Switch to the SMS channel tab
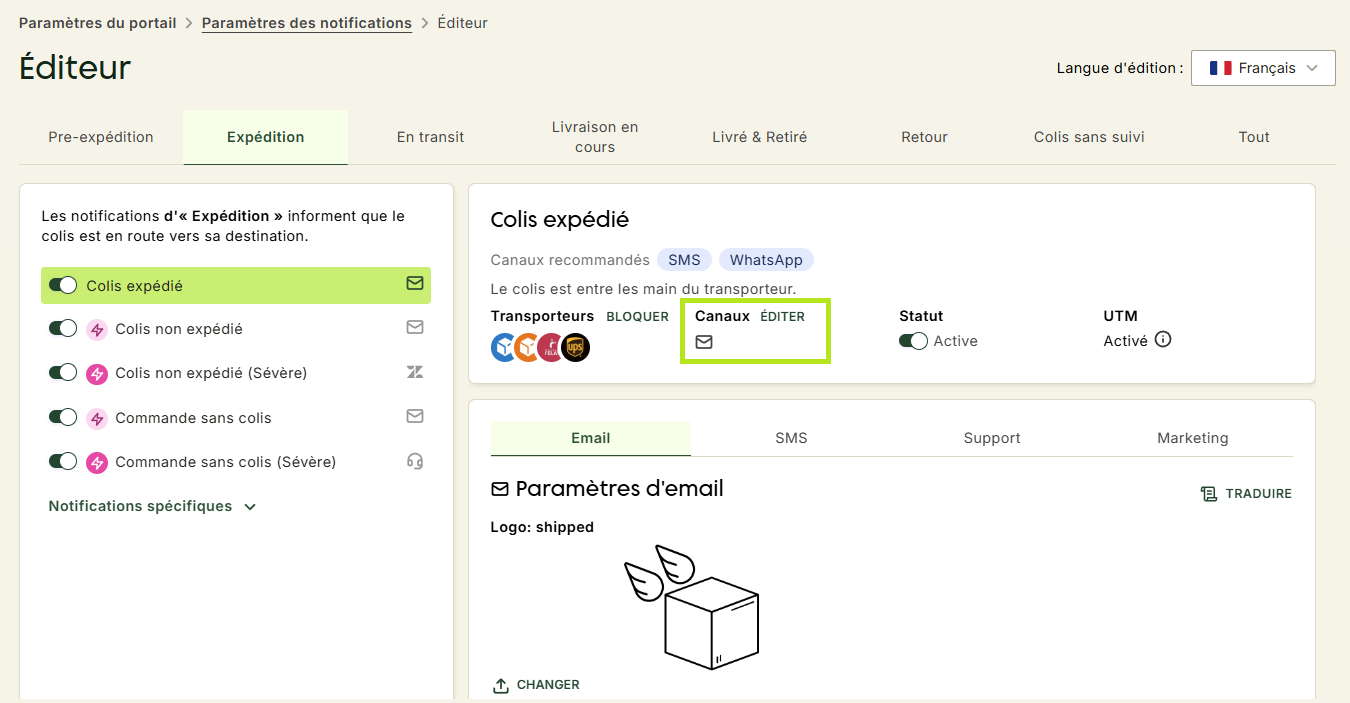 pos(791,438)
